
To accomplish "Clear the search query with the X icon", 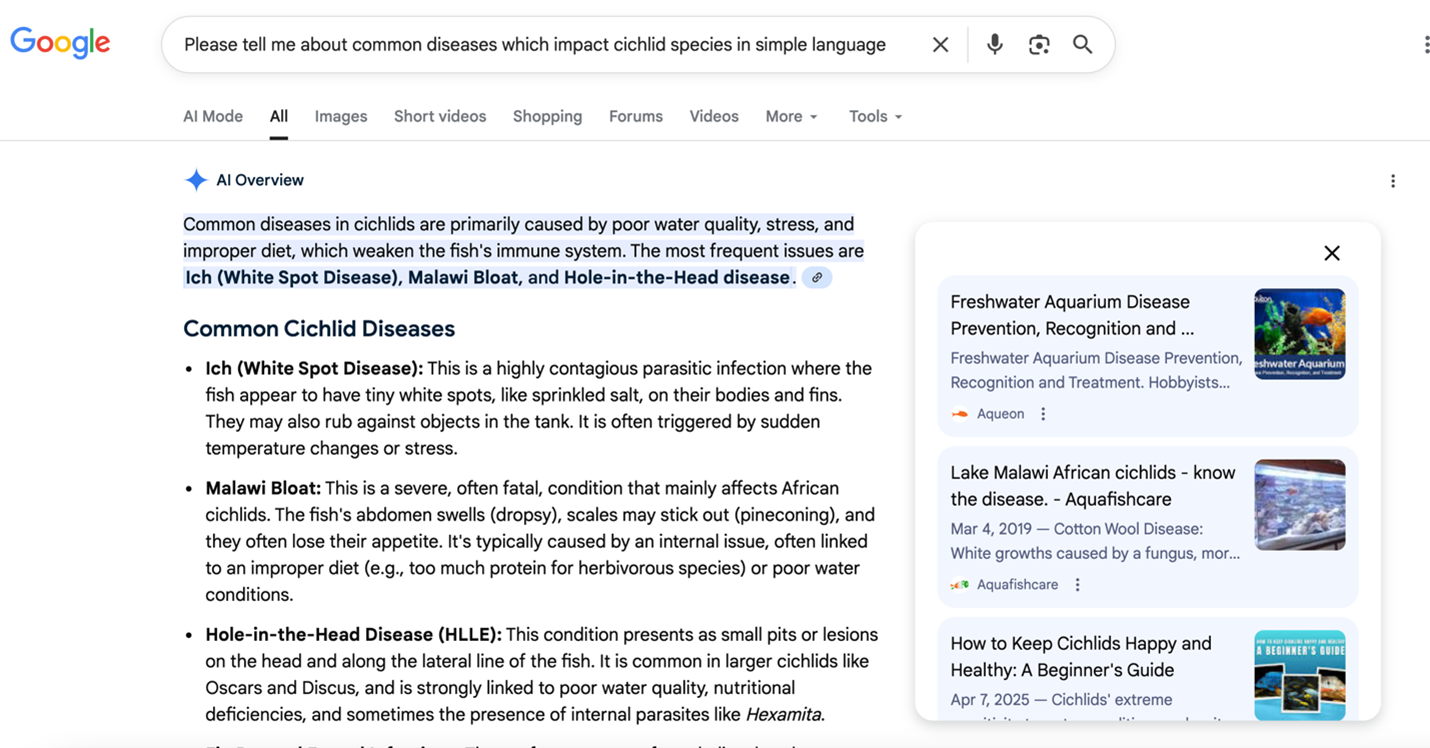I will (x=940, y=44).
